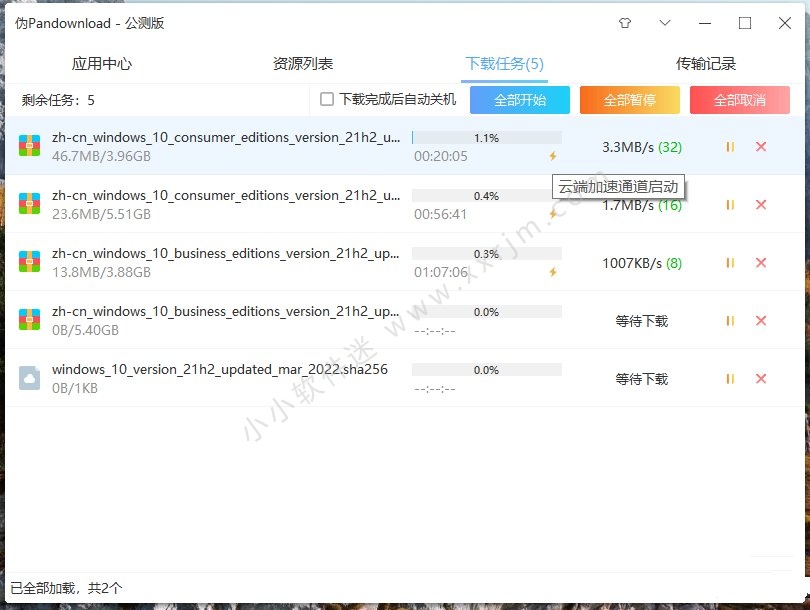
Task: Click the skin shirt icon in title bar
Action: click(625, 23)
